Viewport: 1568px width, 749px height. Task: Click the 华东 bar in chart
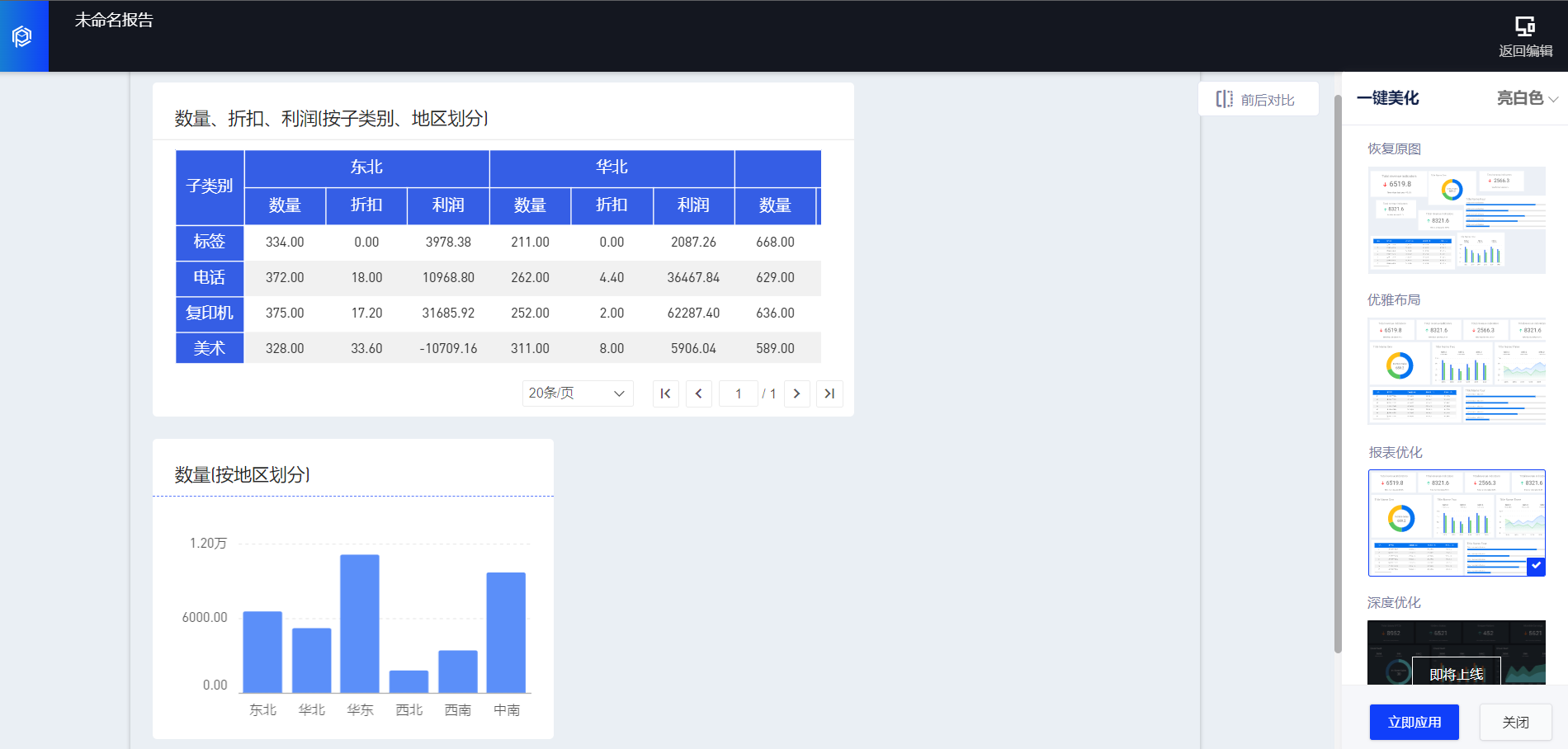point(360,623)
